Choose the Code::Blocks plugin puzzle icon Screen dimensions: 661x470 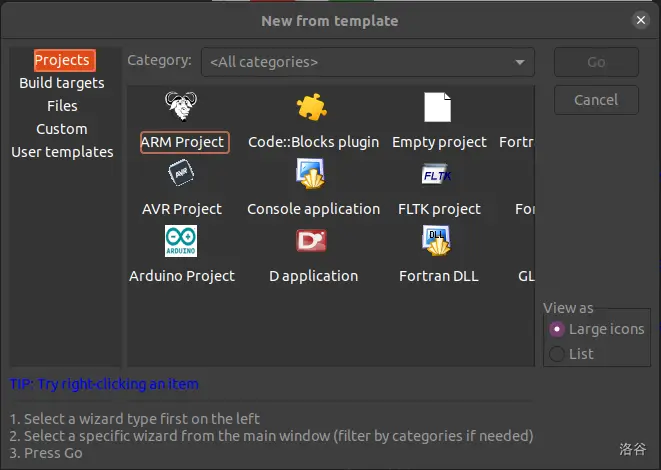click(312, 106)
